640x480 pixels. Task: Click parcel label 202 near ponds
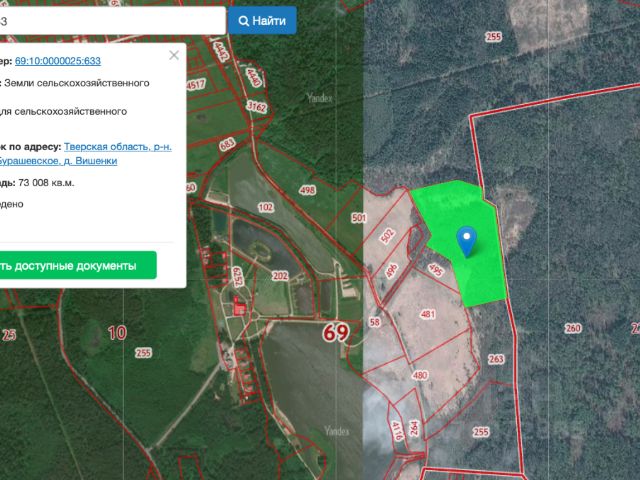coord(280,276)
